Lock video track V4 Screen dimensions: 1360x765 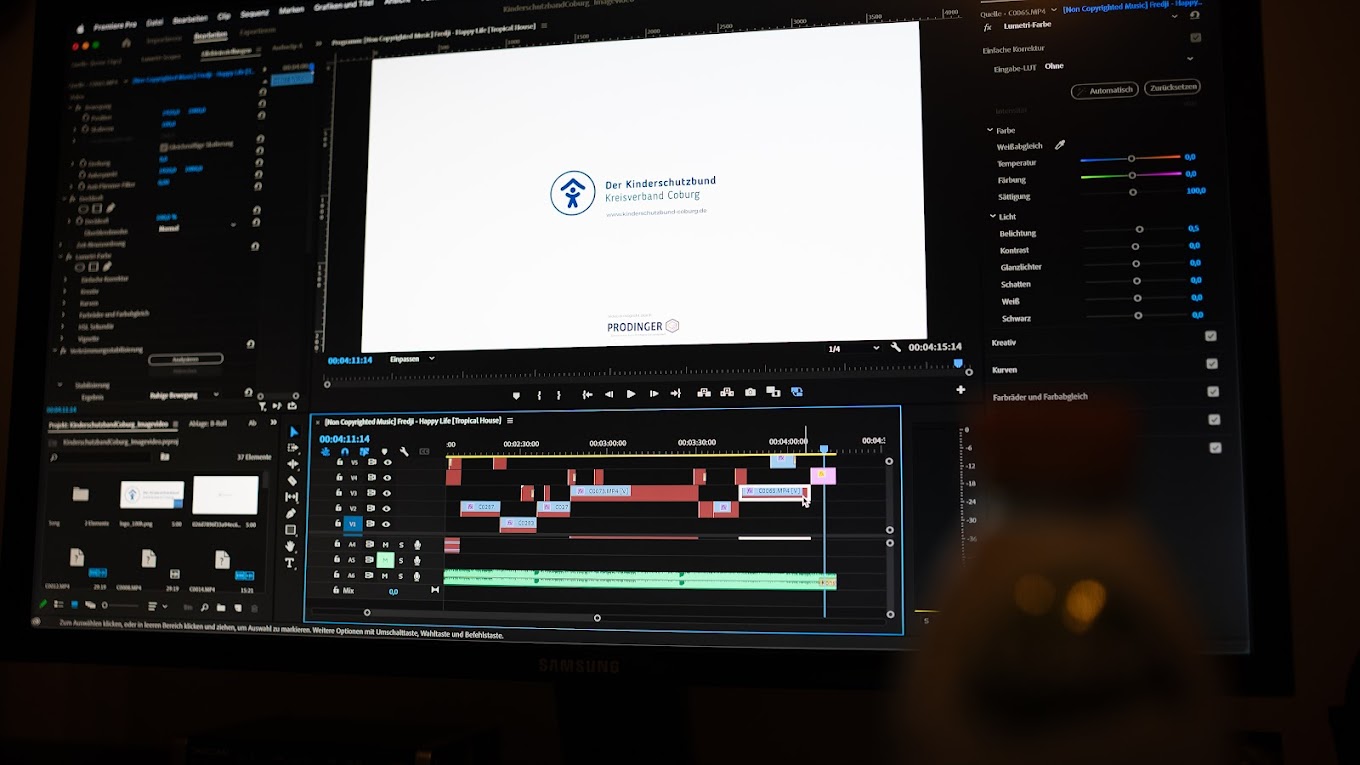(339, 478)
